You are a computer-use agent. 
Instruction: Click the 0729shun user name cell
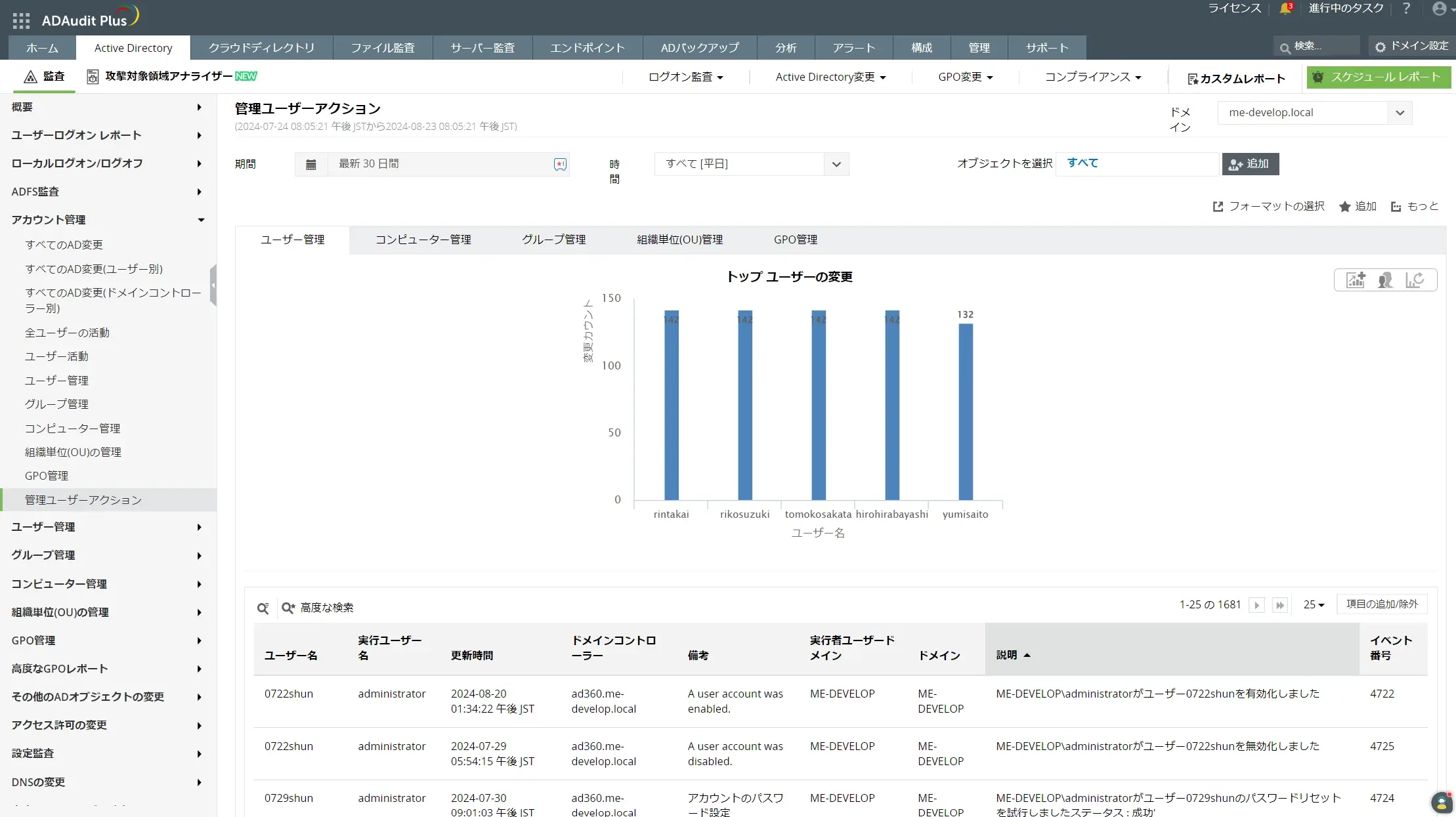[289, 799]
